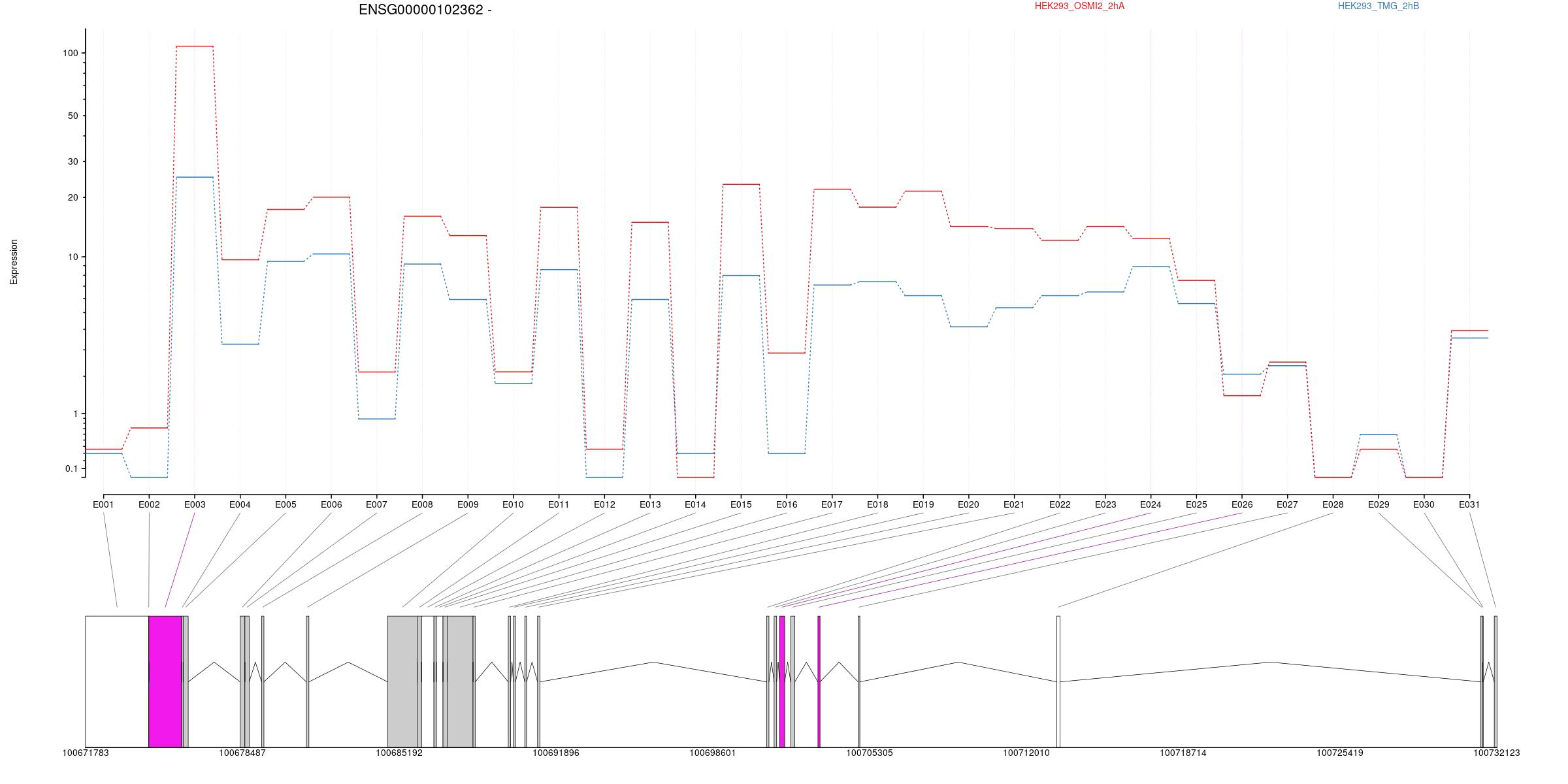Click exon label E009
Screen dimensions: 1568x784
(468, 505)
